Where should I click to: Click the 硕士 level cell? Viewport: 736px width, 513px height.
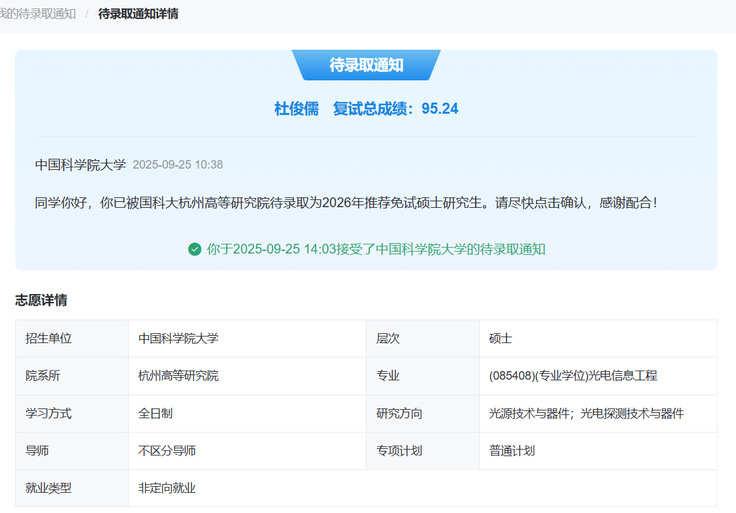pyautogui.click(x=501, y=338)
